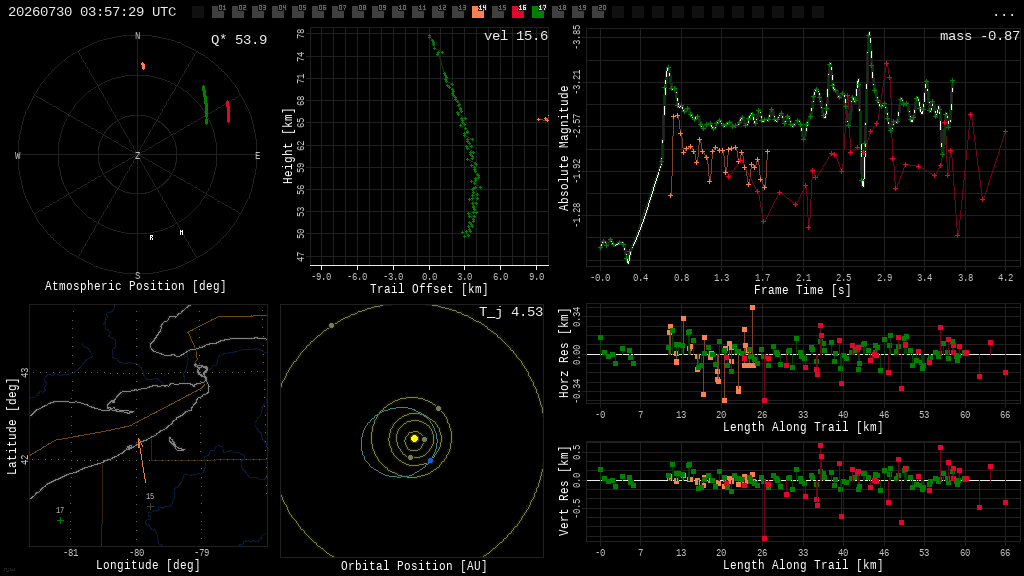Enable the gray station 15 box
This screenshot has width=1024, height=576.
[498, 11]
